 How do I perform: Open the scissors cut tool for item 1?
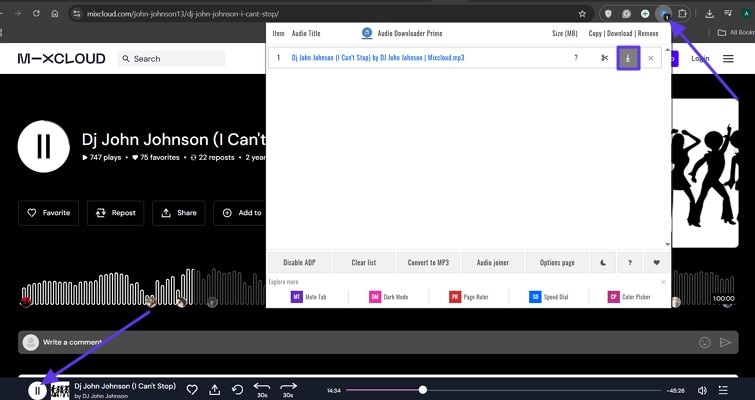point(604,58)
